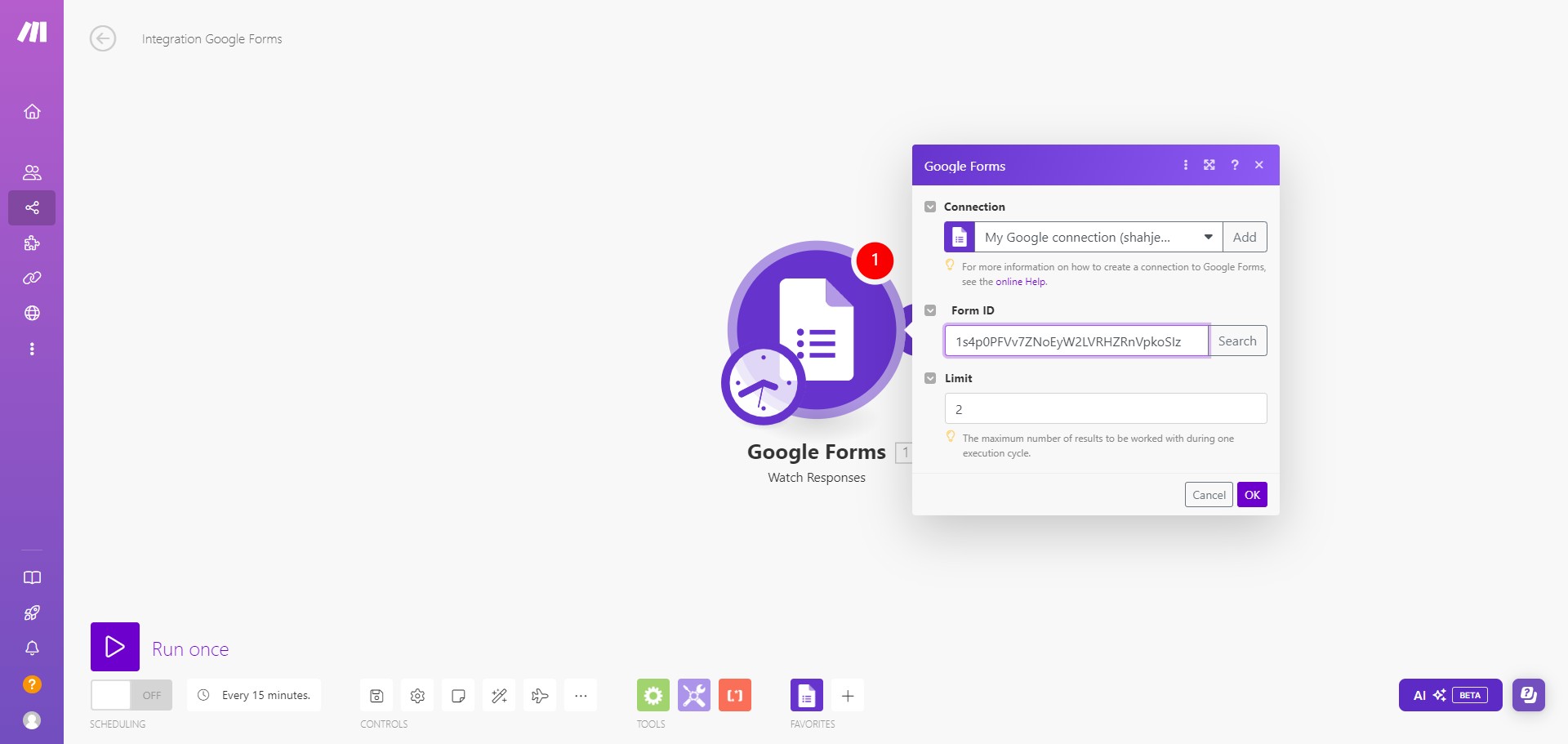Viewport: 1568px width, 744px height.
Task: Open the Text Parser tools icon
Action: coord(734,695)
